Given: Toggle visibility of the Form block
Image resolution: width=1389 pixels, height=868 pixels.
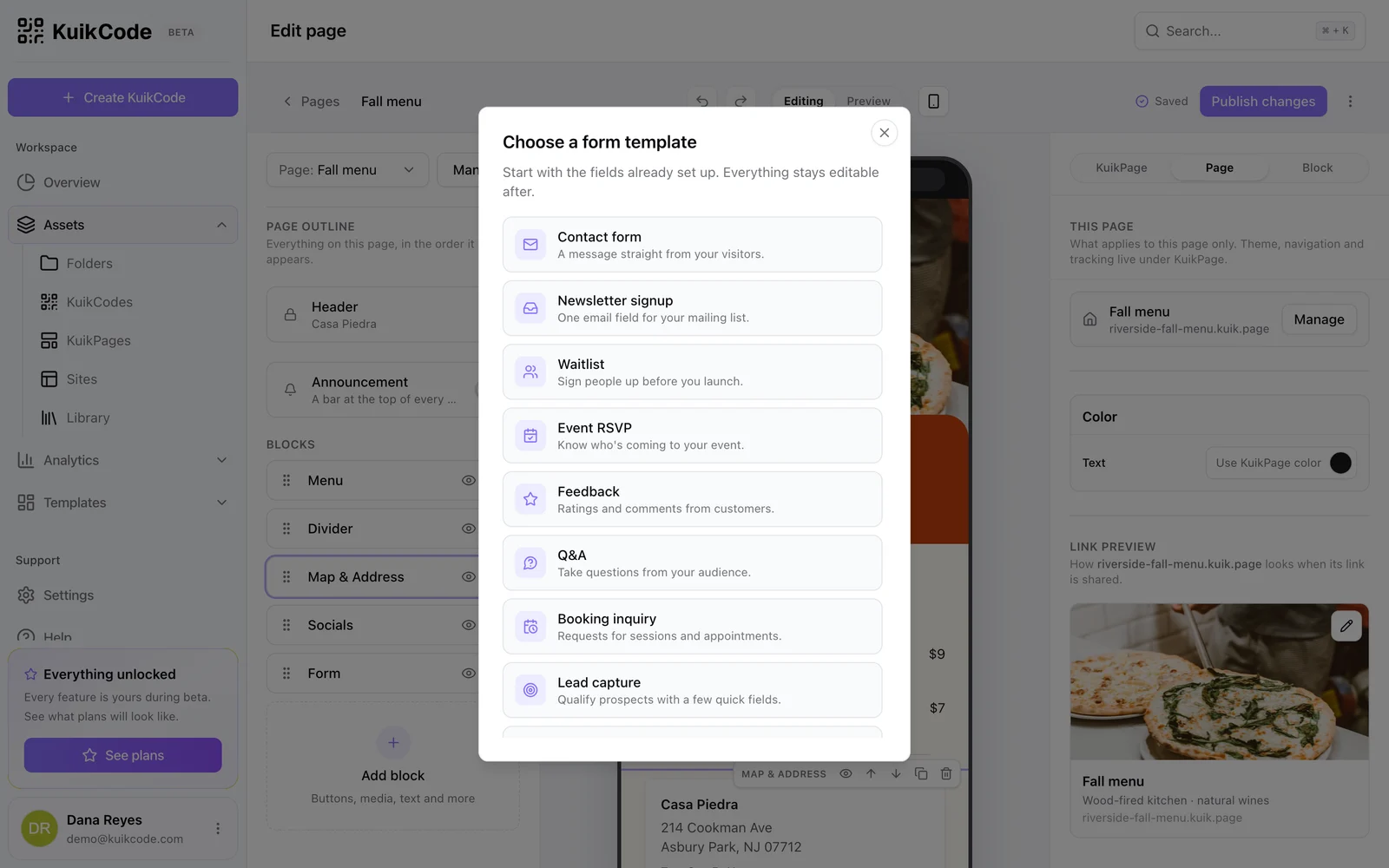Looking at the screenshot, I should 469,674.
